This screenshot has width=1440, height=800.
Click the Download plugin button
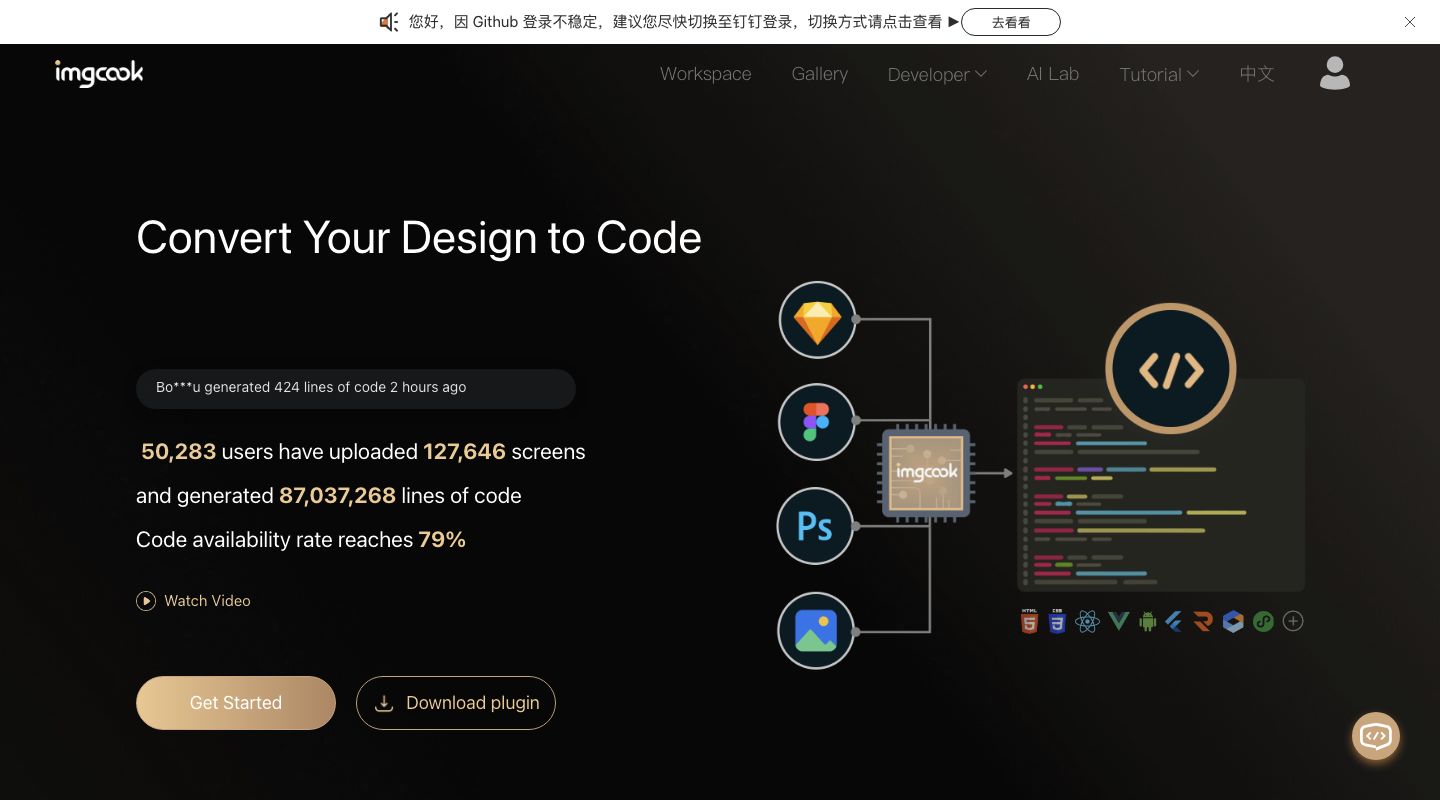456,703
